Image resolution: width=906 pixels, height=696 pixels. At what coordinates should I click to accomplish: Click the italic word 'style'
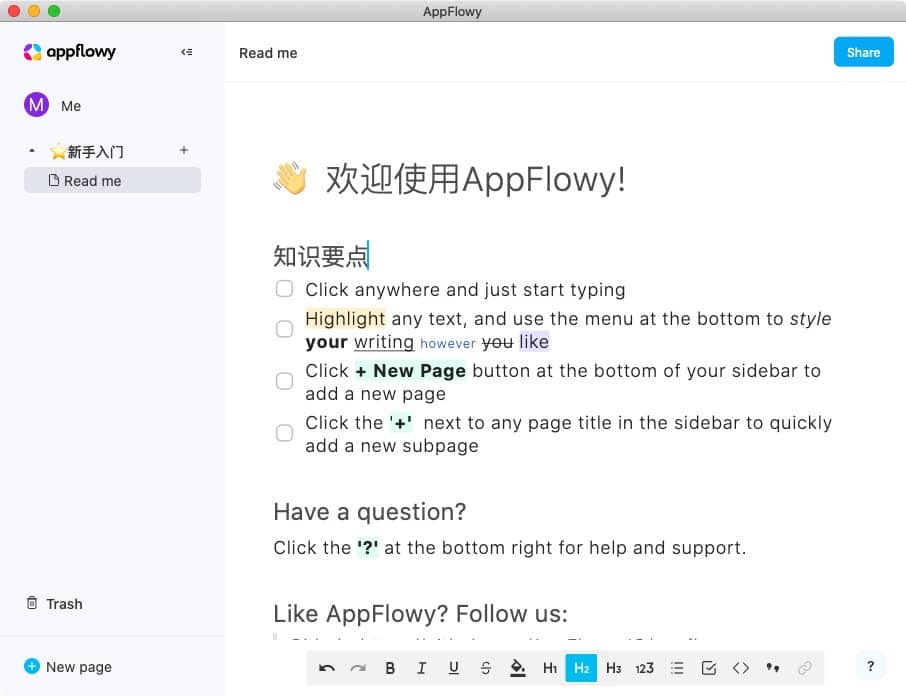coord(811,319)
